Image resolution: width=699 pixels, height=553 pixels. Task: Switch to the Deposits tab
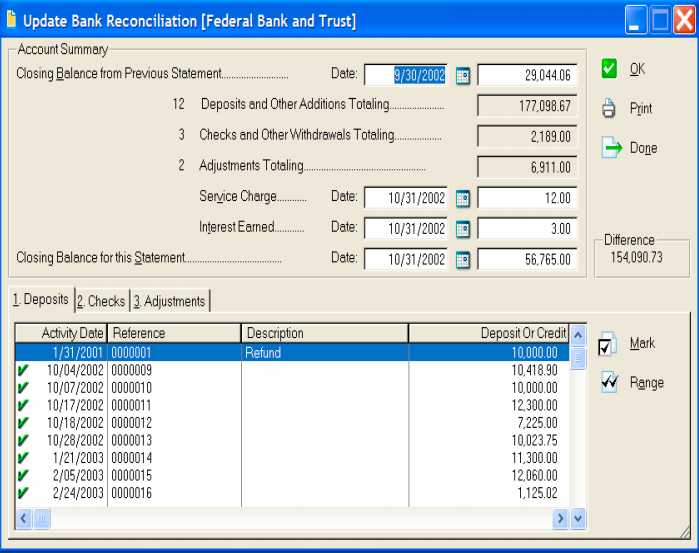point(41,299)
